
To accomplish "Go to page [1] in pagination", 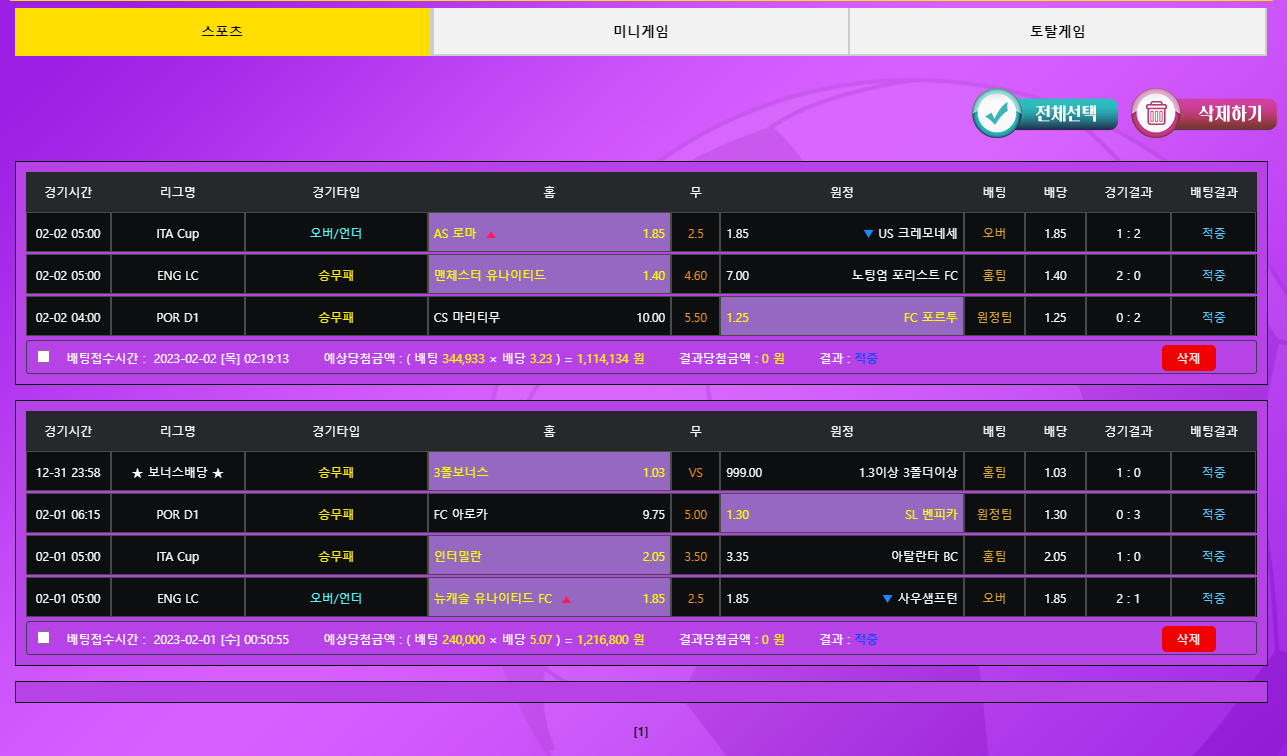I will click(641, 732).
